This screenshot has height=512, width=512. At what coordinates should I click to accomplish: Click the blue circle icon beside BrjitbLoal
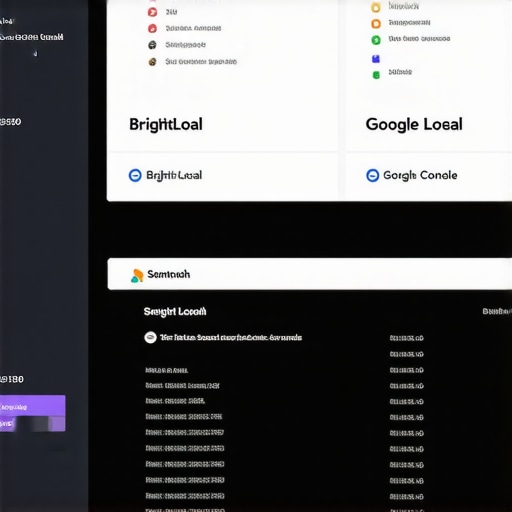(x=135, y=175)
